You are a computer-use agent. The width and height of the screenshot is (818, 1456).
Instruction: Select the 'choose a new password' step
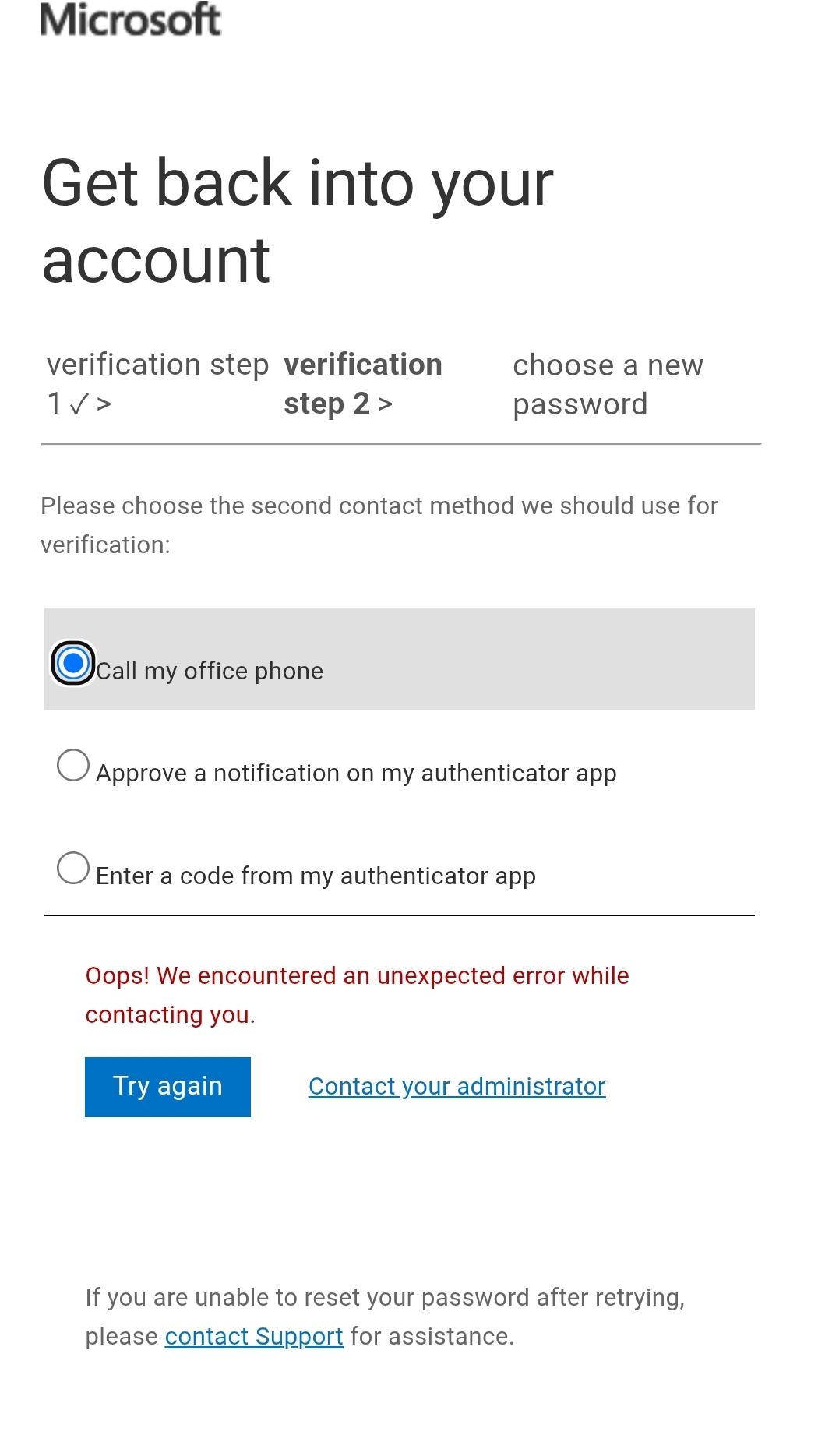coord(608,383)
